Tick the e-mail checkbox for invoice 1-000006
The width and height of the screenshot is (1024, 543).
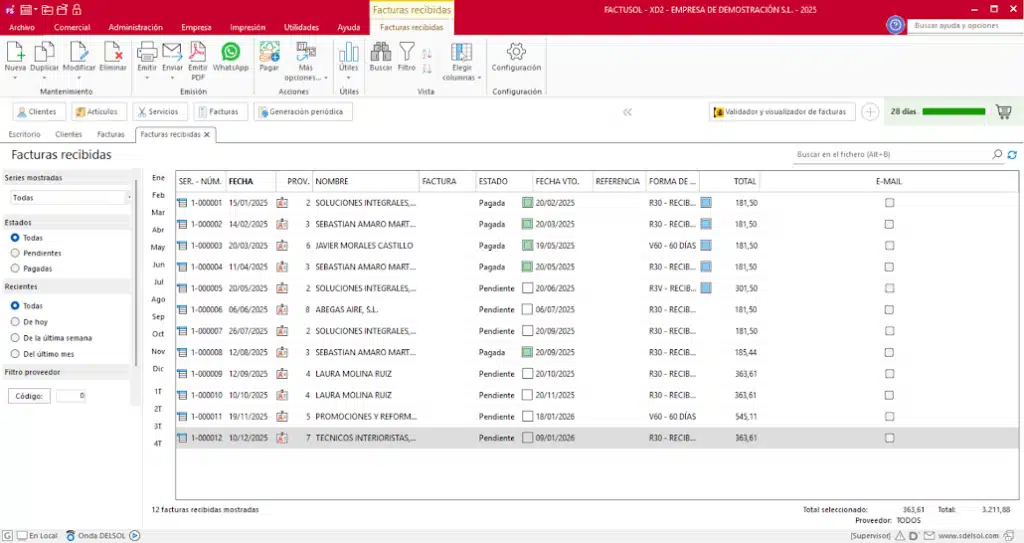[x=889, y=310]
